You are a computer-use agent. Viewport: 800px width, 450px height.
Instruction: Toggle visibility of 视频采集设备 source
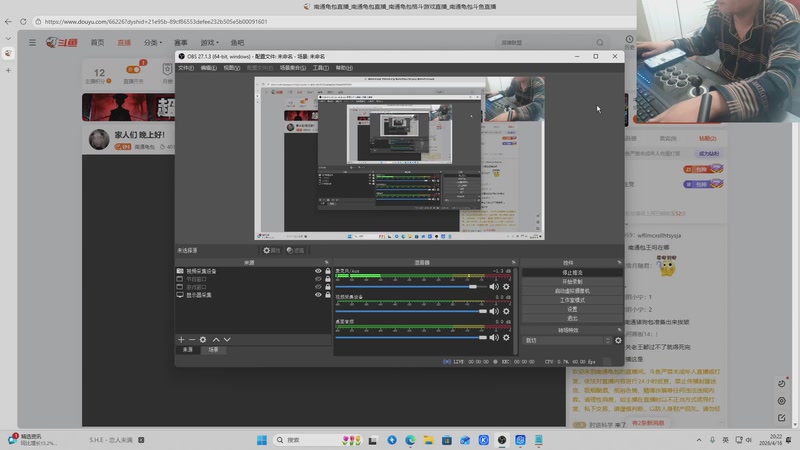pos(318,271)
